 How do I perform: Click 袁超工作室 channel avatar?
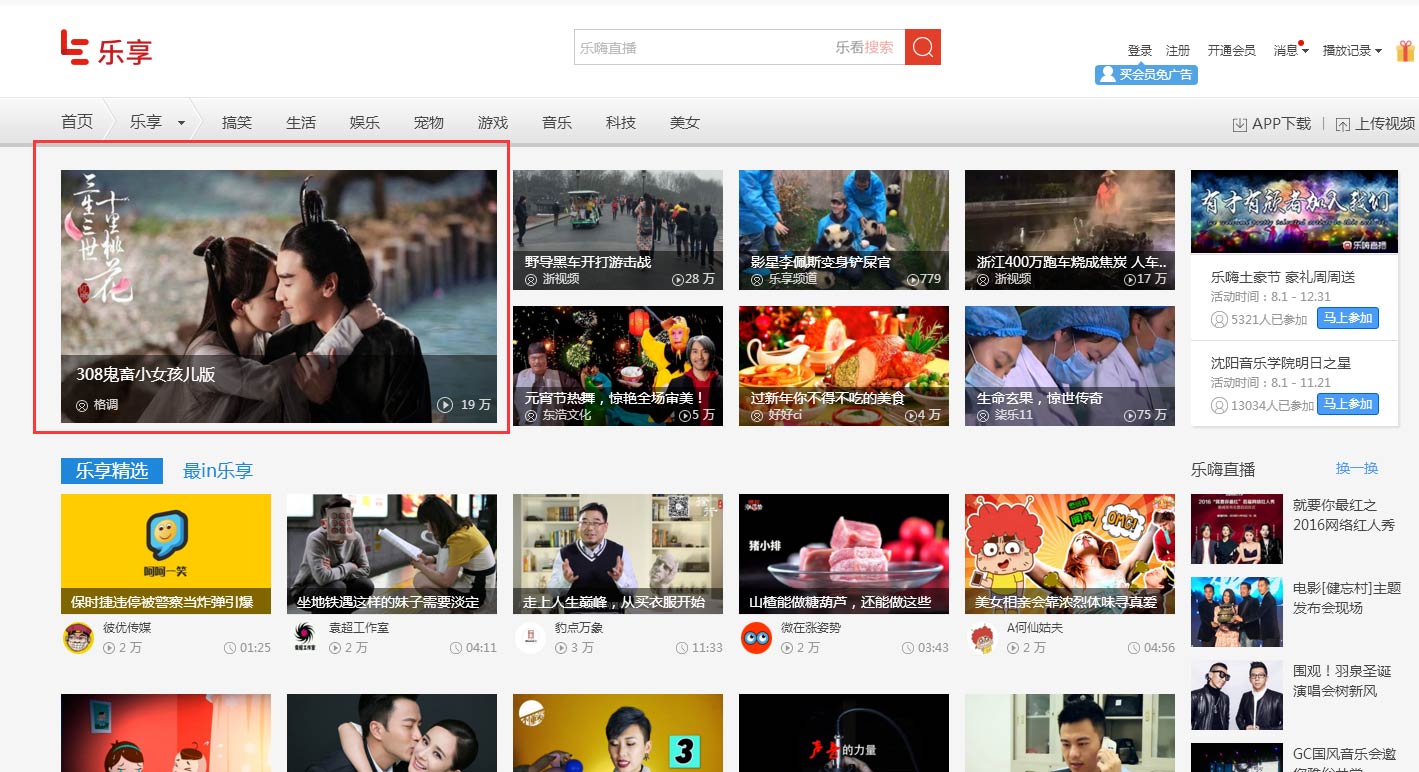(x=304, y=637)
